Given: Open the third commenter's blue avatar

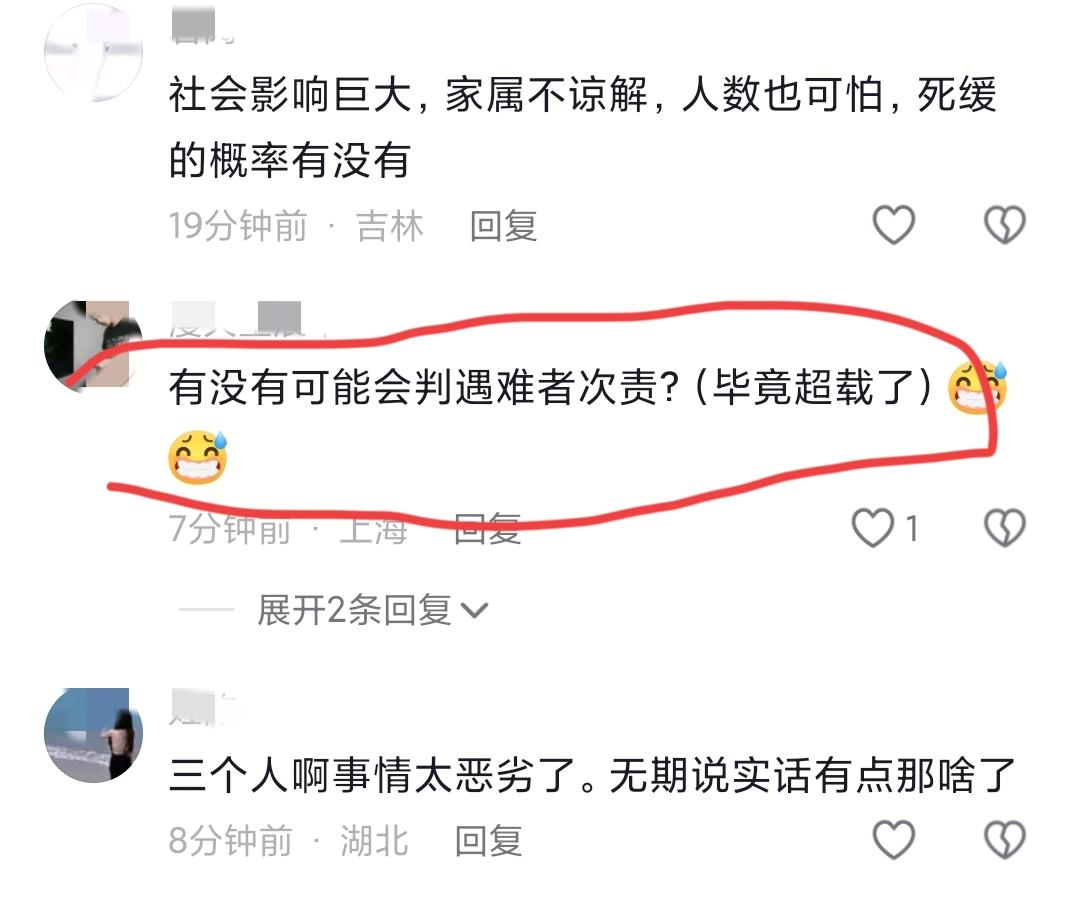Looking at the screenshot, I should point(93,735).
